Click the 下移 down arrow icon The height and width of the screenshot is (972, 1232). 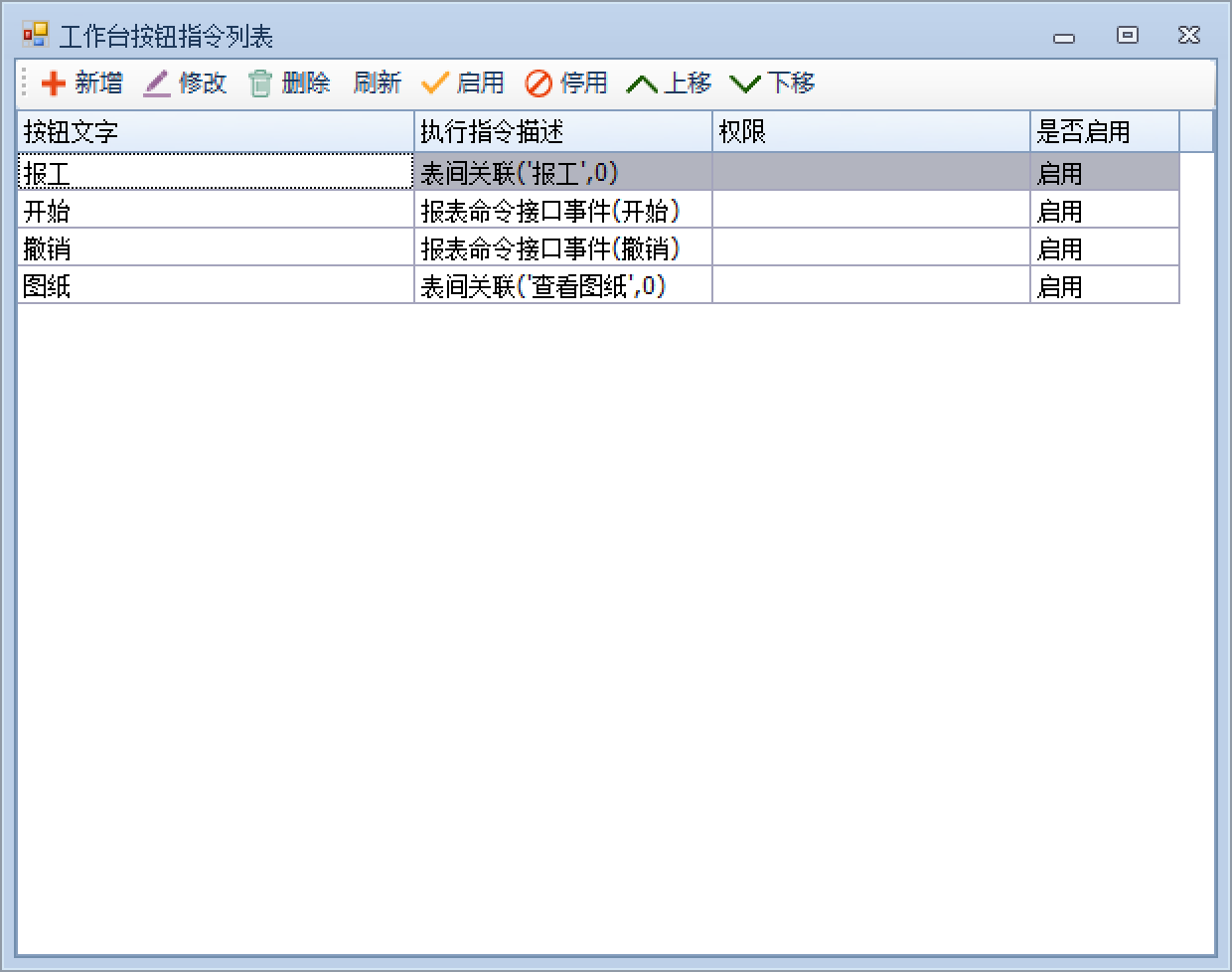pos(745,83)
